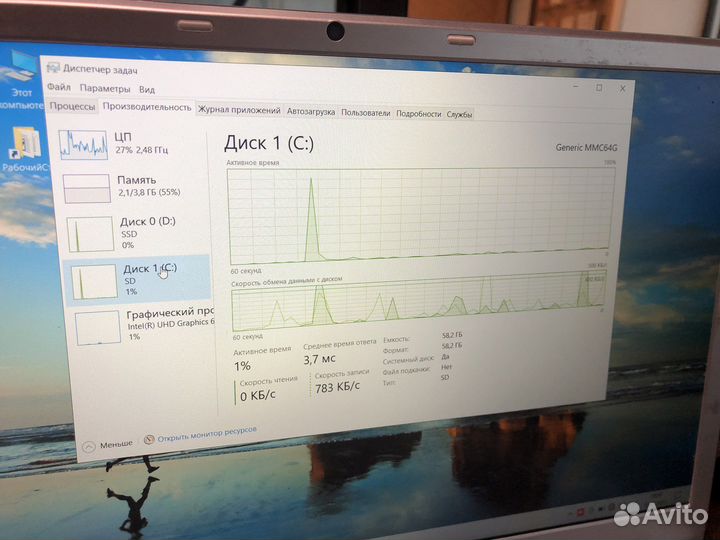This screenshot has width=720, height=540.
Task: Open the Параметры menu
Action: tap(104, 89)
